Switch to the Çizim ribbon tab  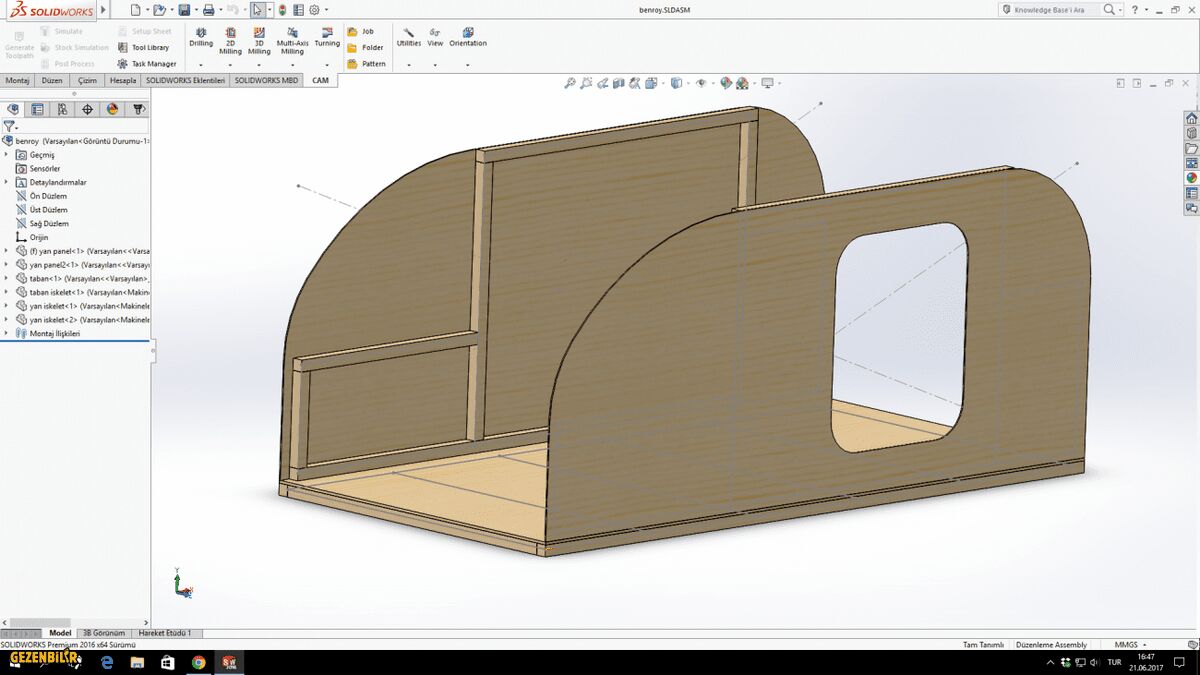point(88,80)
